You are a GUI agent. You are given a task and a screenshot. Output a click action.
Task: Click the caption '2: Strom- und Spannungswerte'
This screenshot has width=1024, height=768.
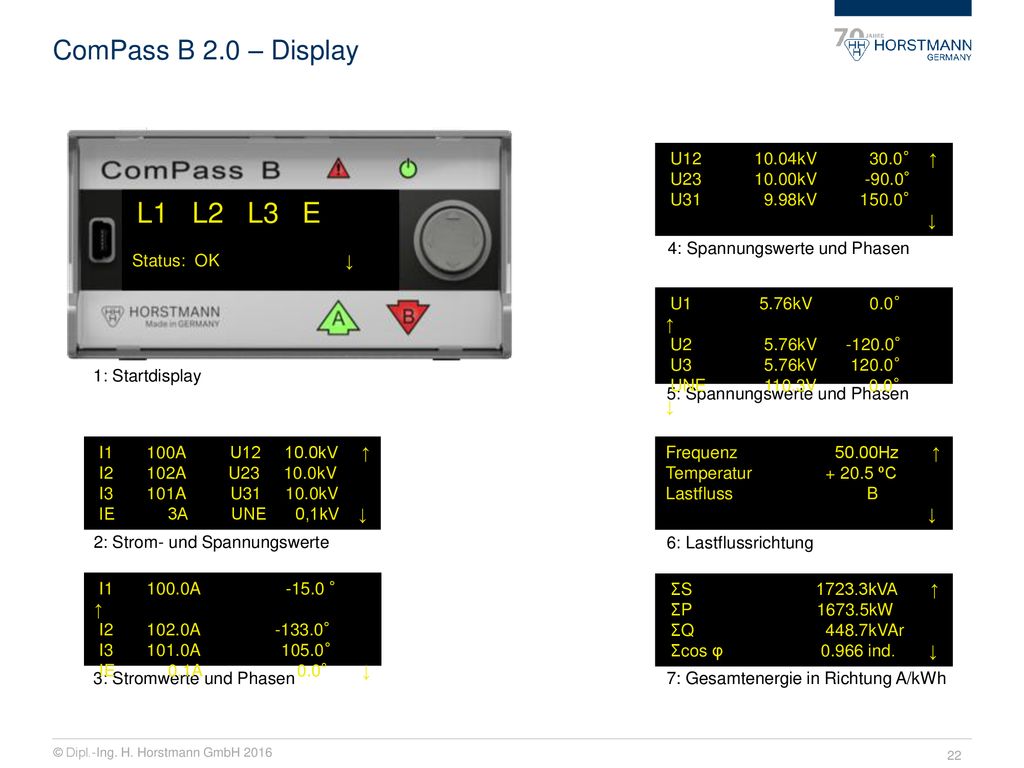coord(211,542)
